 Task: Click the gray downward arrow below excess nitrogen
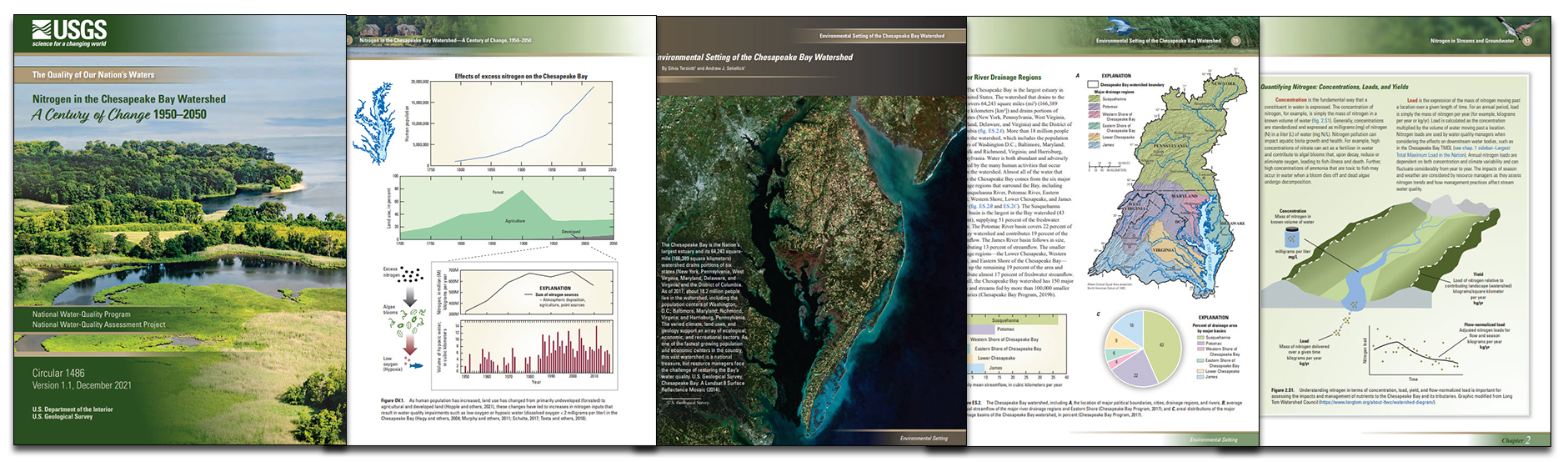[x=410, y=295]
